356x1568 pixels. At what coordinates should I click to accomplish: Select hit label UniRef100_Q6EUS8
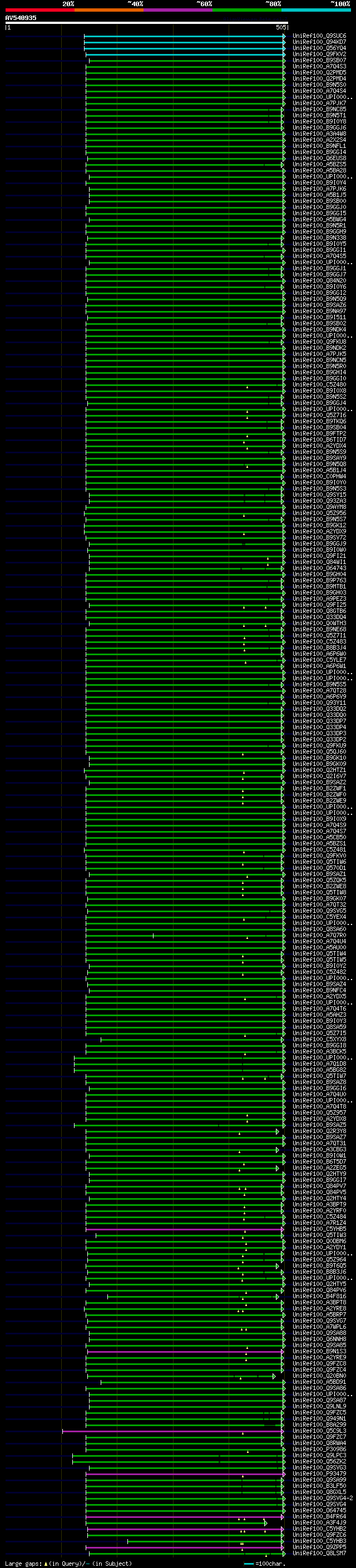click(x=319, y=159)
